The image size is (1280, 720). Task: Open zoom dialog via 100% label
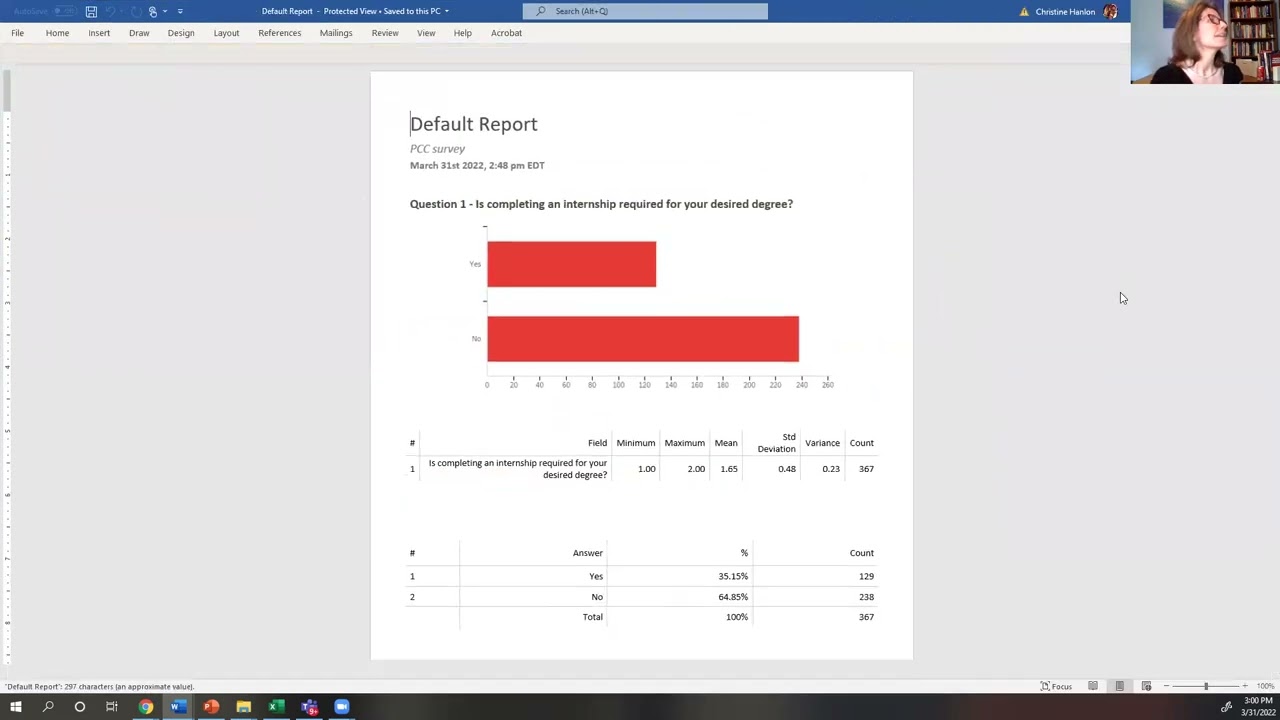(1265, 686)
